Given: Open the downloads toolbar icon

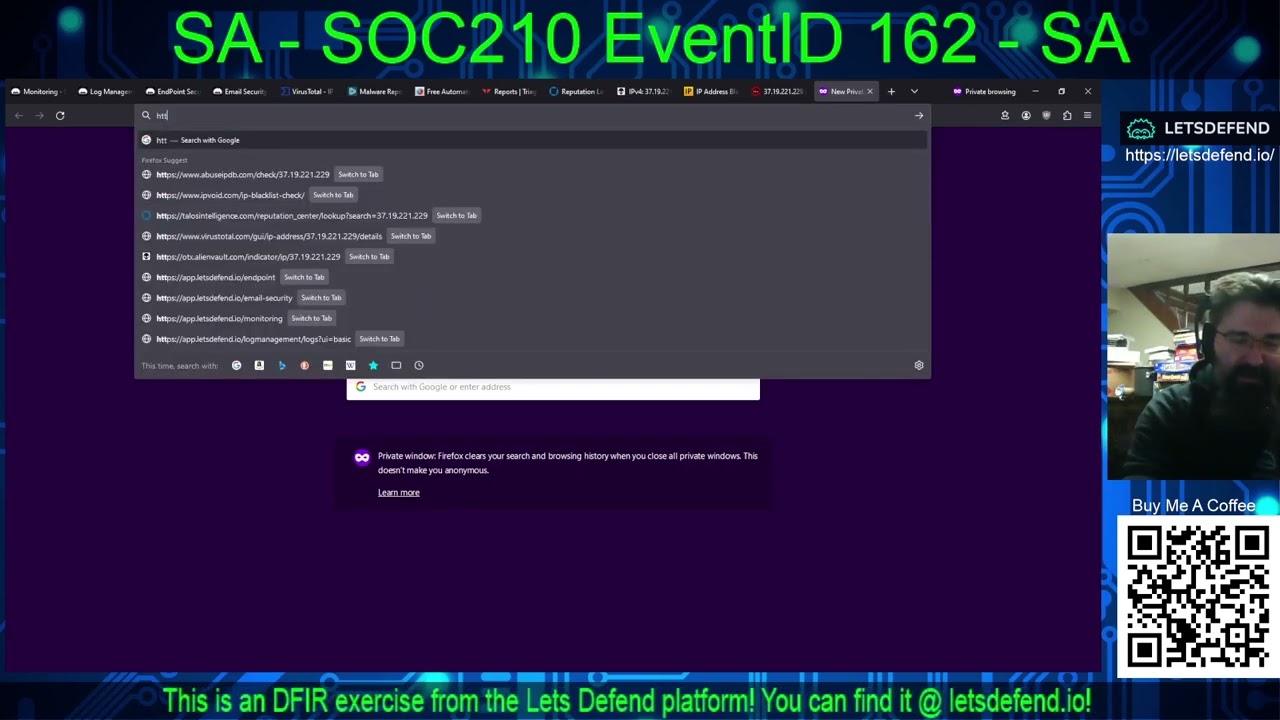Looking at the screenshot, I should tap(1005, 115).
